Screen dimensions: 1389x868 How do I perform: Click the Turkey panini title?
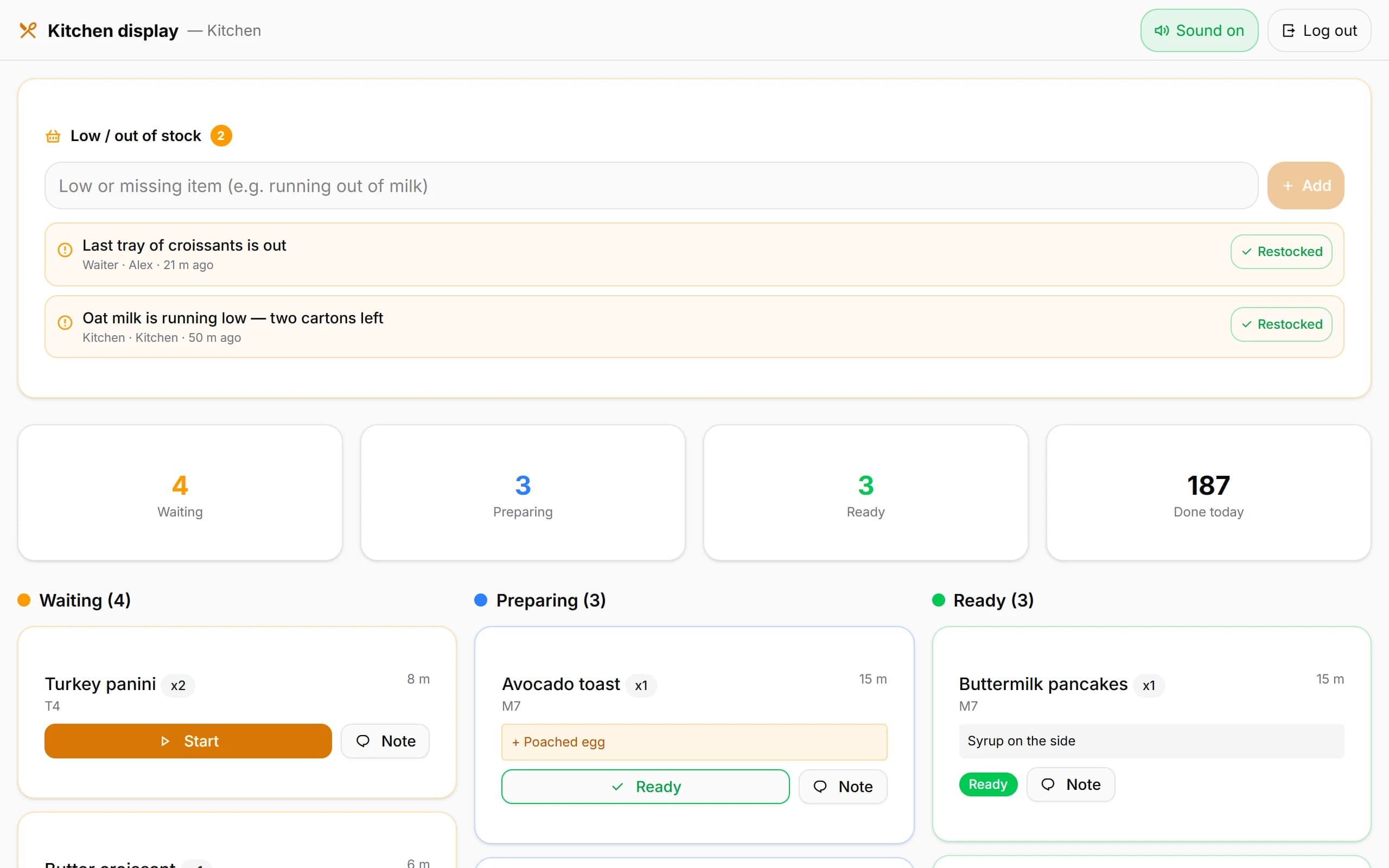100,684
